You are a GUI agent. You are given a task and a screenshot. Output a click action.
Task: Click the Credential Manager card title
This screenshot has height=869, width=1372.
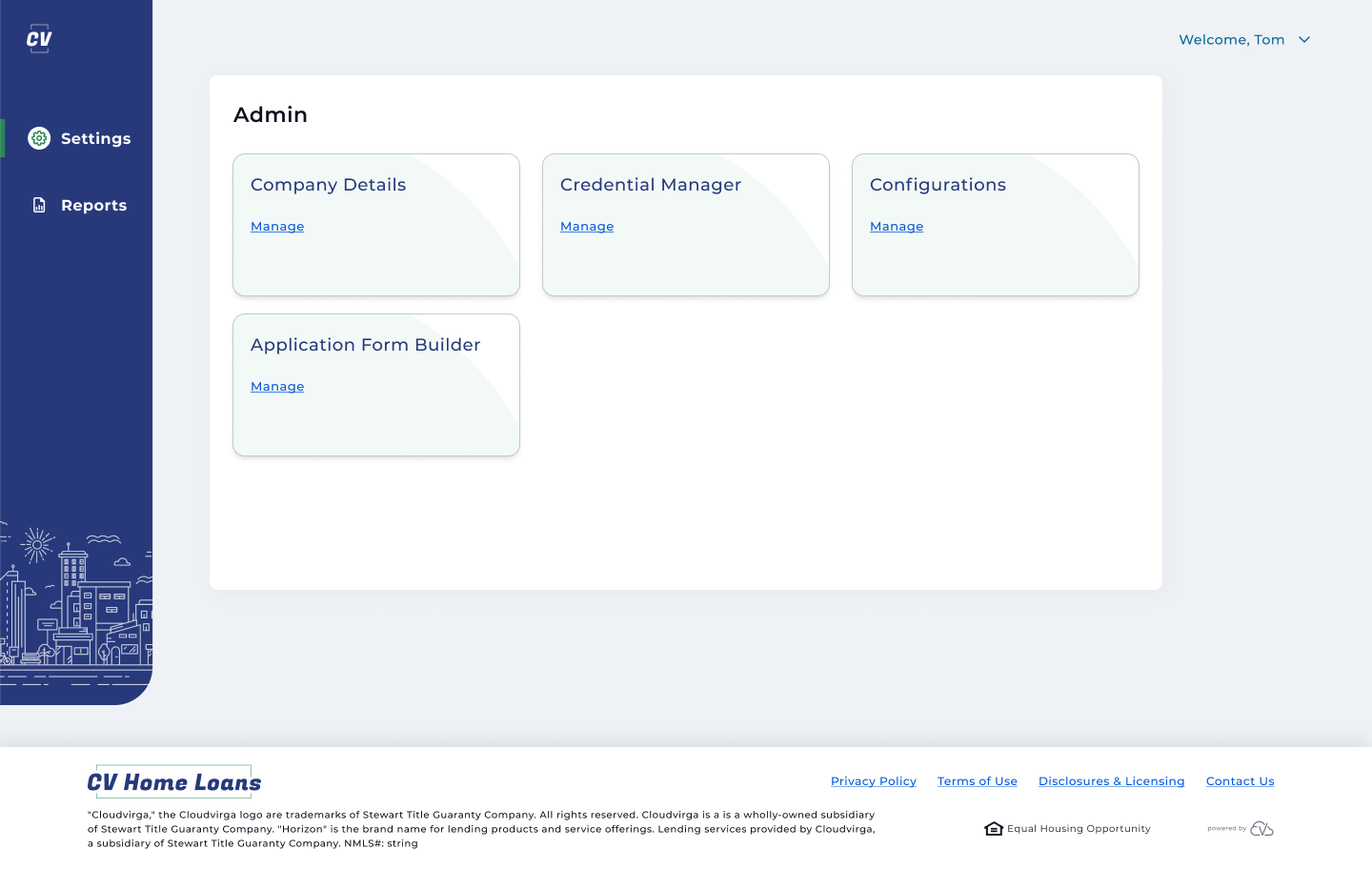tap(650, 185)
